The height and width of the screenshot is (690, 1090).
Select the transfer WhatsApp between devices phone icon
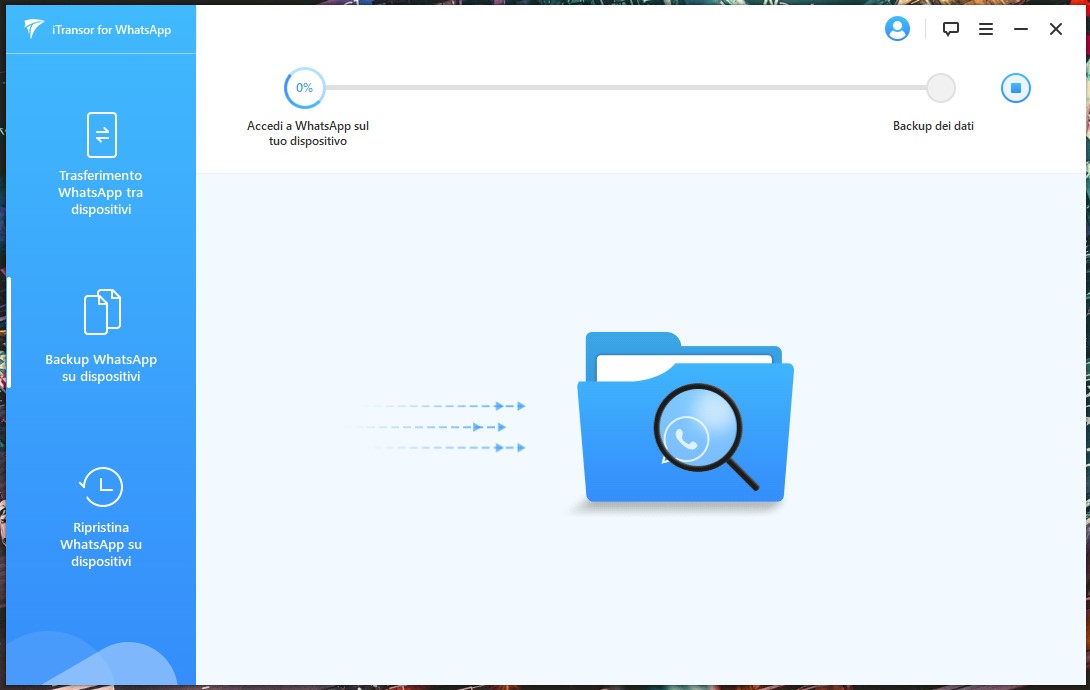point(101,135)
